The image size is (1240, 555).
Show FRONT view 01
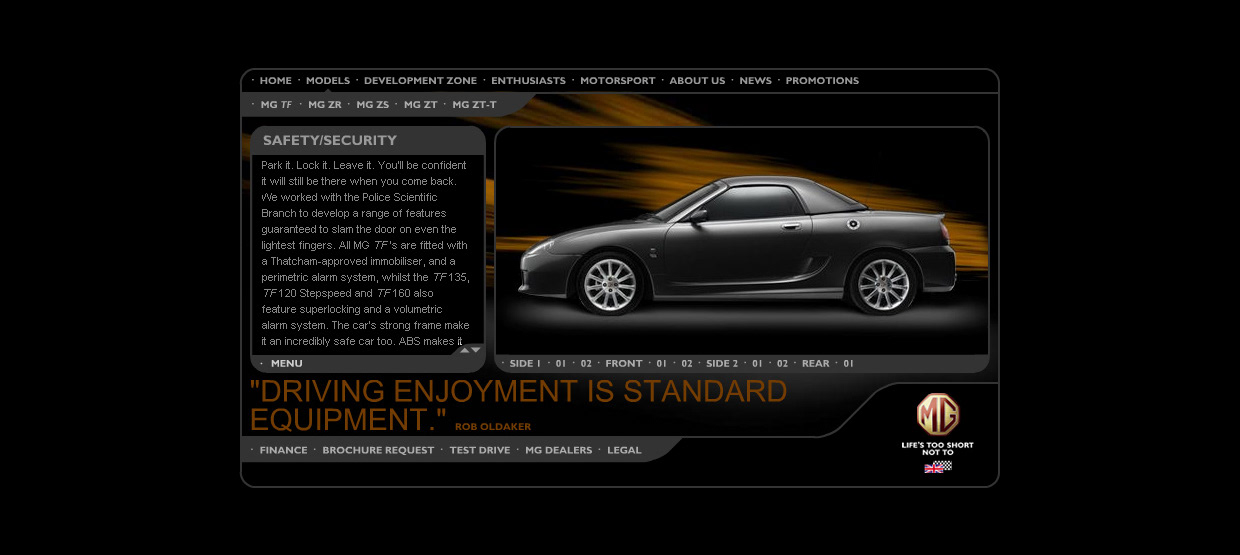pyautogui.click(x=662, y=364)
